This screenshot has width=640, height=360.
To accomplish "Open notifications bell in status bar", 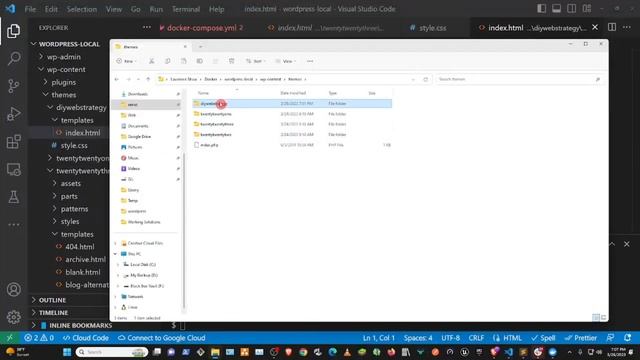I will [627, 338].
